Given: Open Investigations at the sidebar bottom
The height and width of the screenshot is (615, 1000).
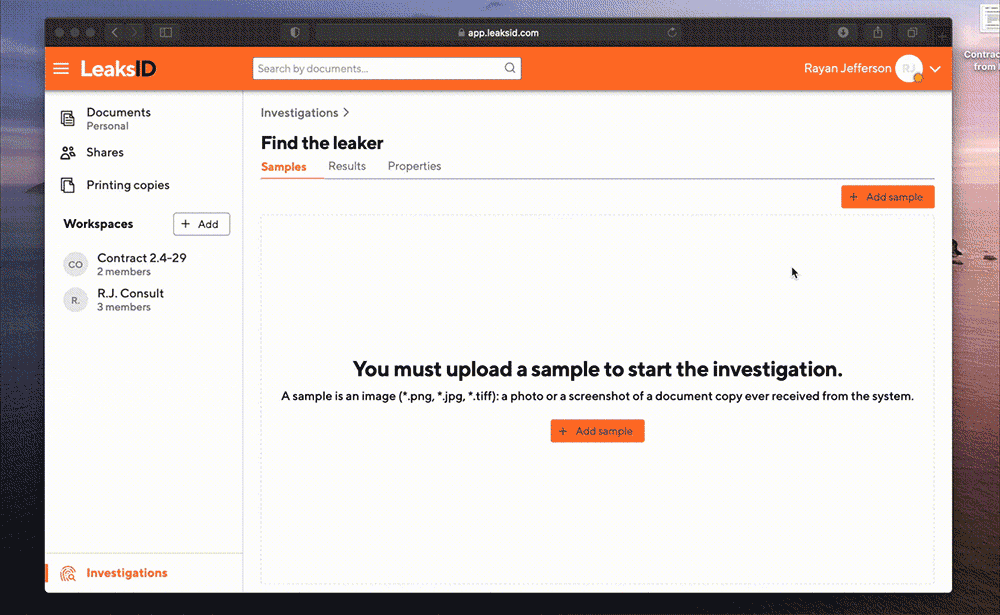Looking at the screenshot, I should click(126, 573).
